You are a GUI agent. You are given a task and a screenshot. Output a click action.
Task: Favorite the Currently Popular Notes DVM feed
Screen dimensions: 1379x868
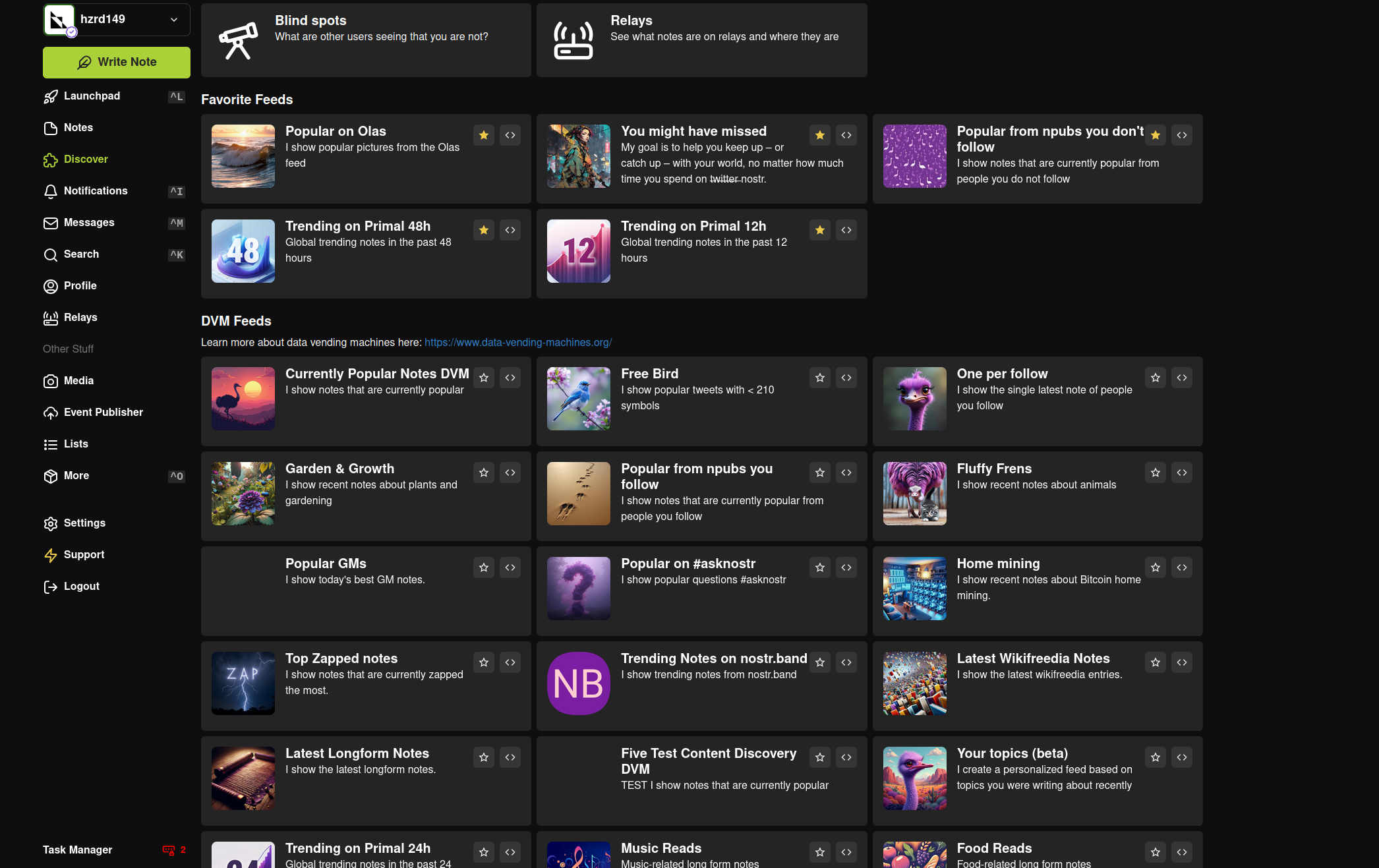[x=484, y=378]
